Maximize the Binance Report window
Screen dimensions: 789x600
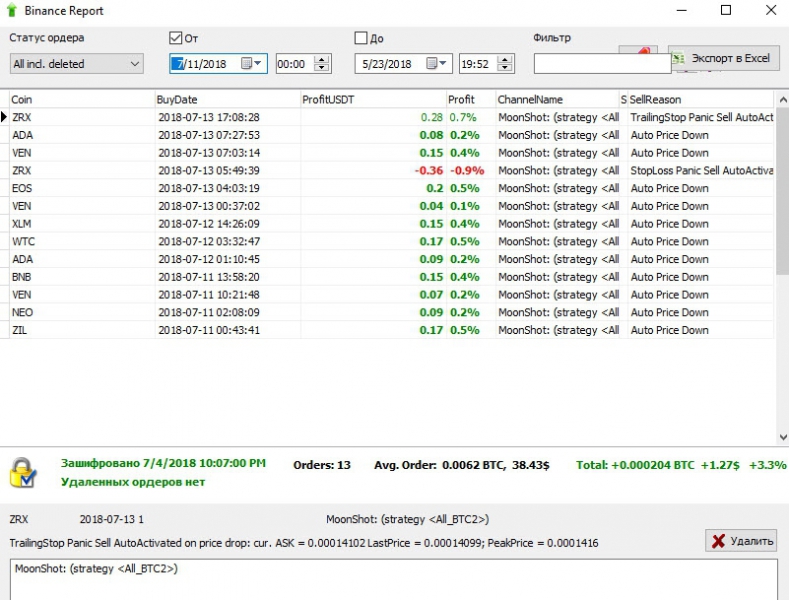tap(726, 10)
